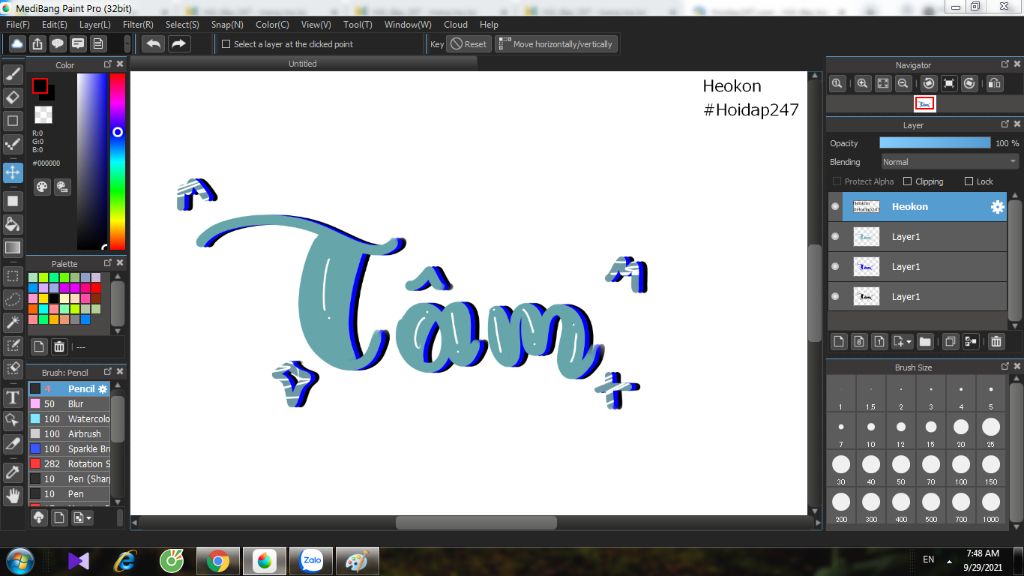Open the Cloud menu
1024x576 pixels.
[456, 24]
